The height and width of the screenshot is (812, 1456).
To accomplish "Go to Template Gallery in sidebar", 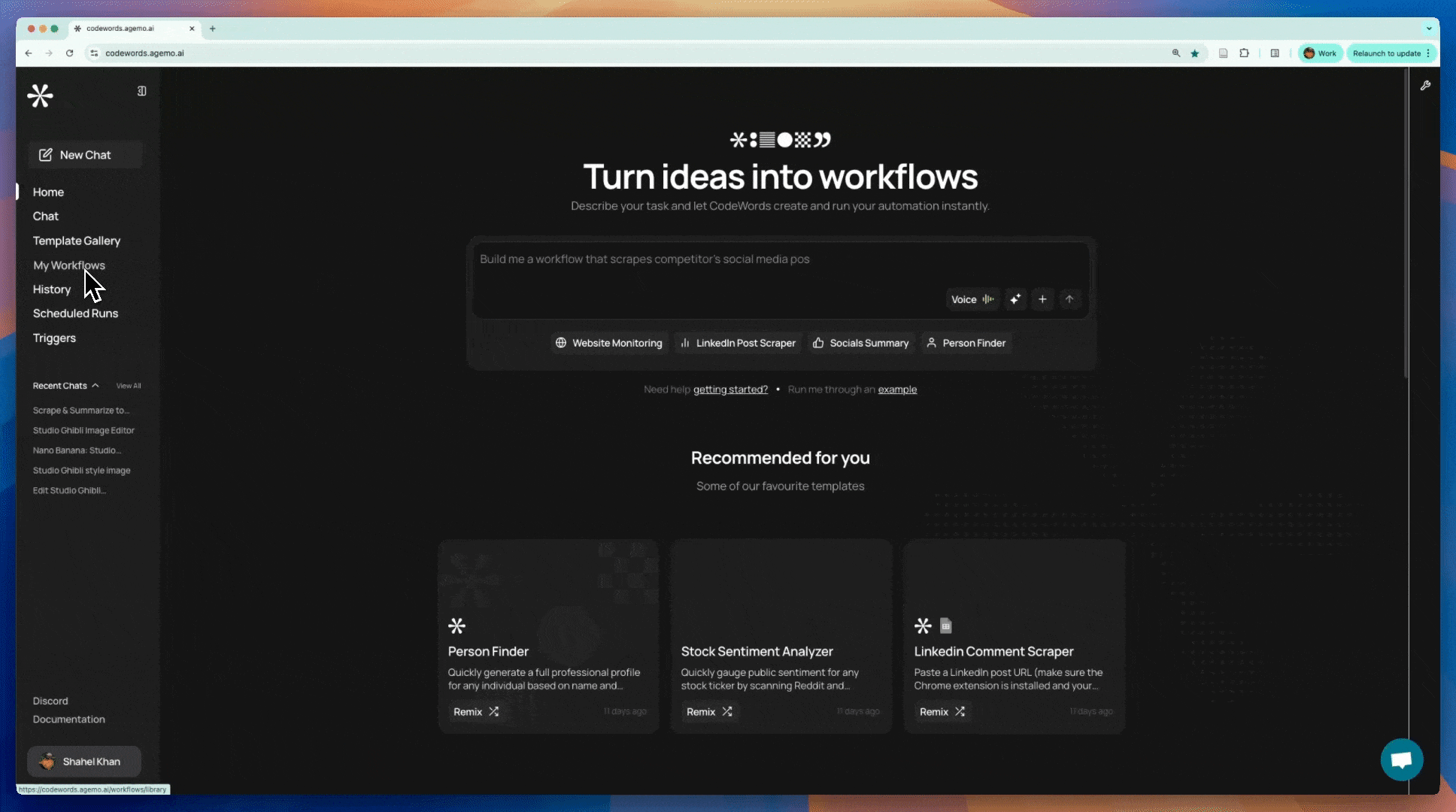I will [x=77, y=241].
